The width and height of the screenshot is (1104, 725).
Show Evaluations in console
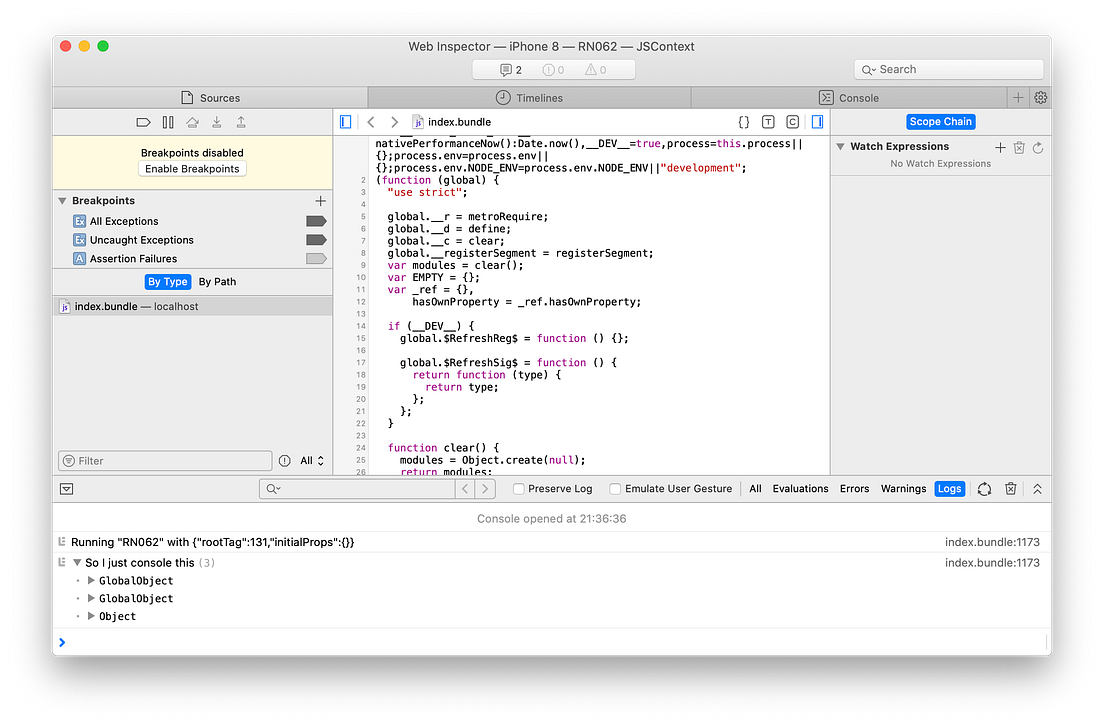click(800, 488)
